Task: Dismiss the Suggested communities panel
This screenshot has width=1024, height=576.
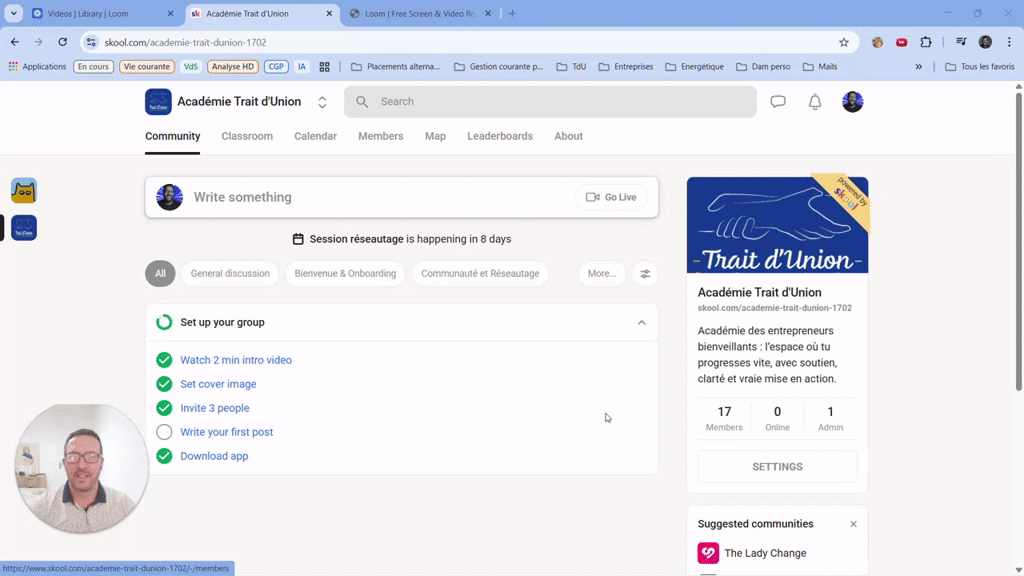Action: pyautogui.click(x=853, y=524)
